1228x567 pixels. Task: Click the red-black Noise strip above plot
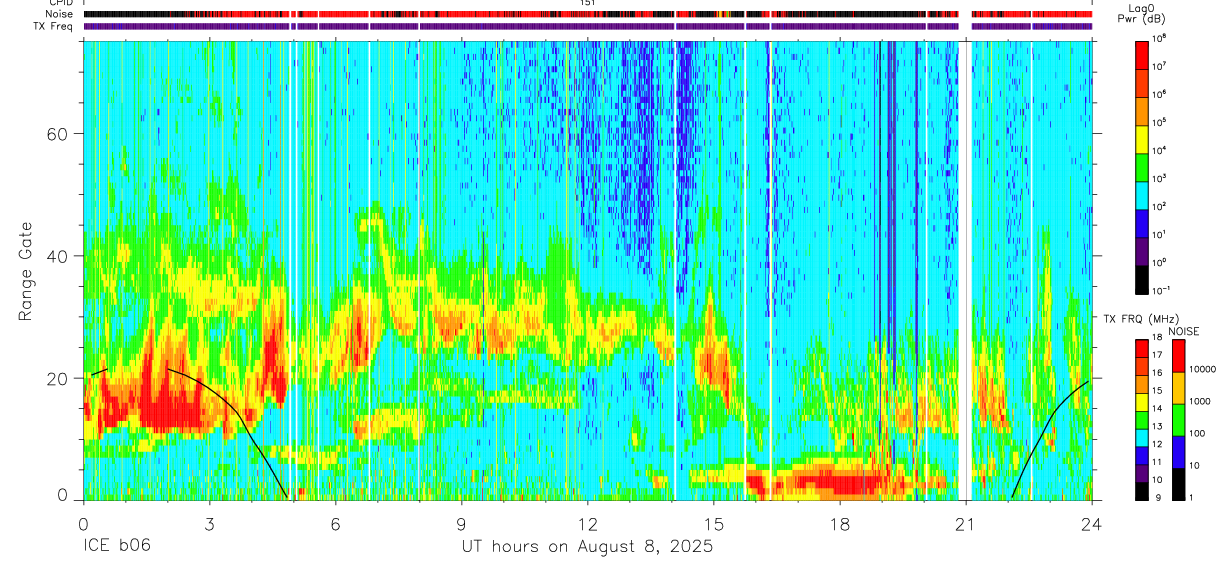click(588, 14)
